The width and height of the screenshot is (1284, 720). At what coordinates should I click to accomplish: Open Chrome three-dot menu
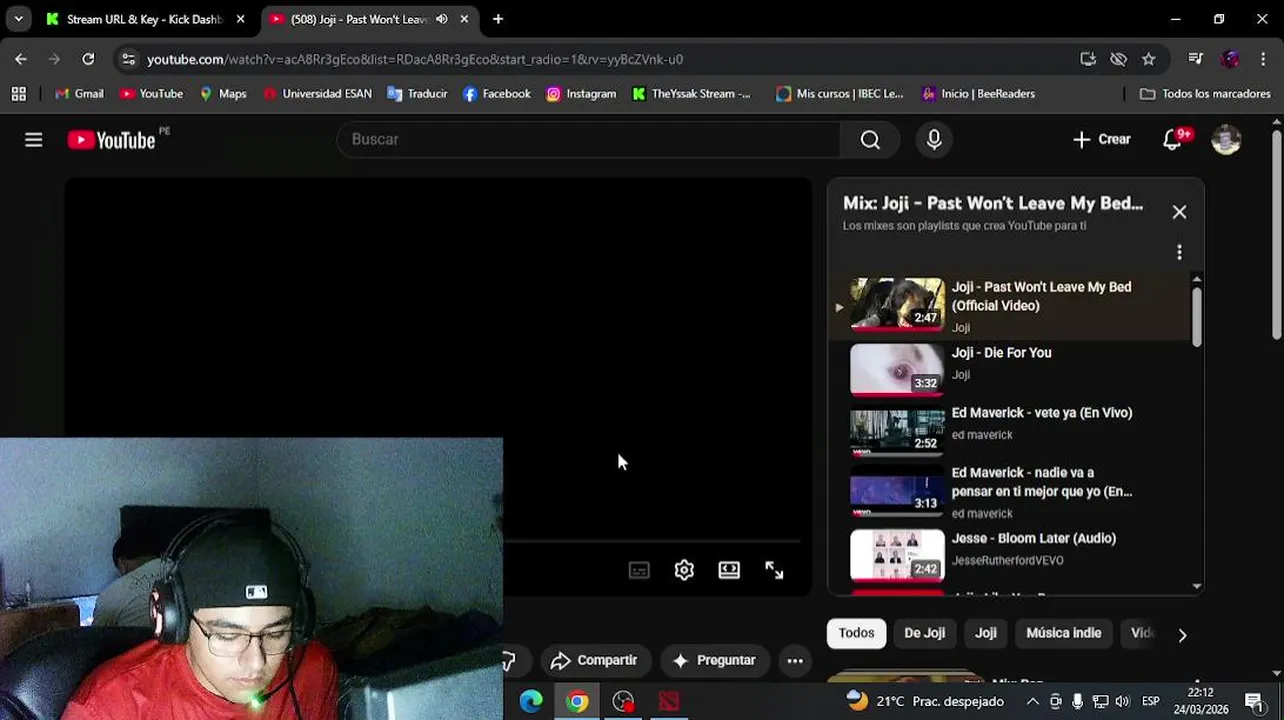[1264, 59]
